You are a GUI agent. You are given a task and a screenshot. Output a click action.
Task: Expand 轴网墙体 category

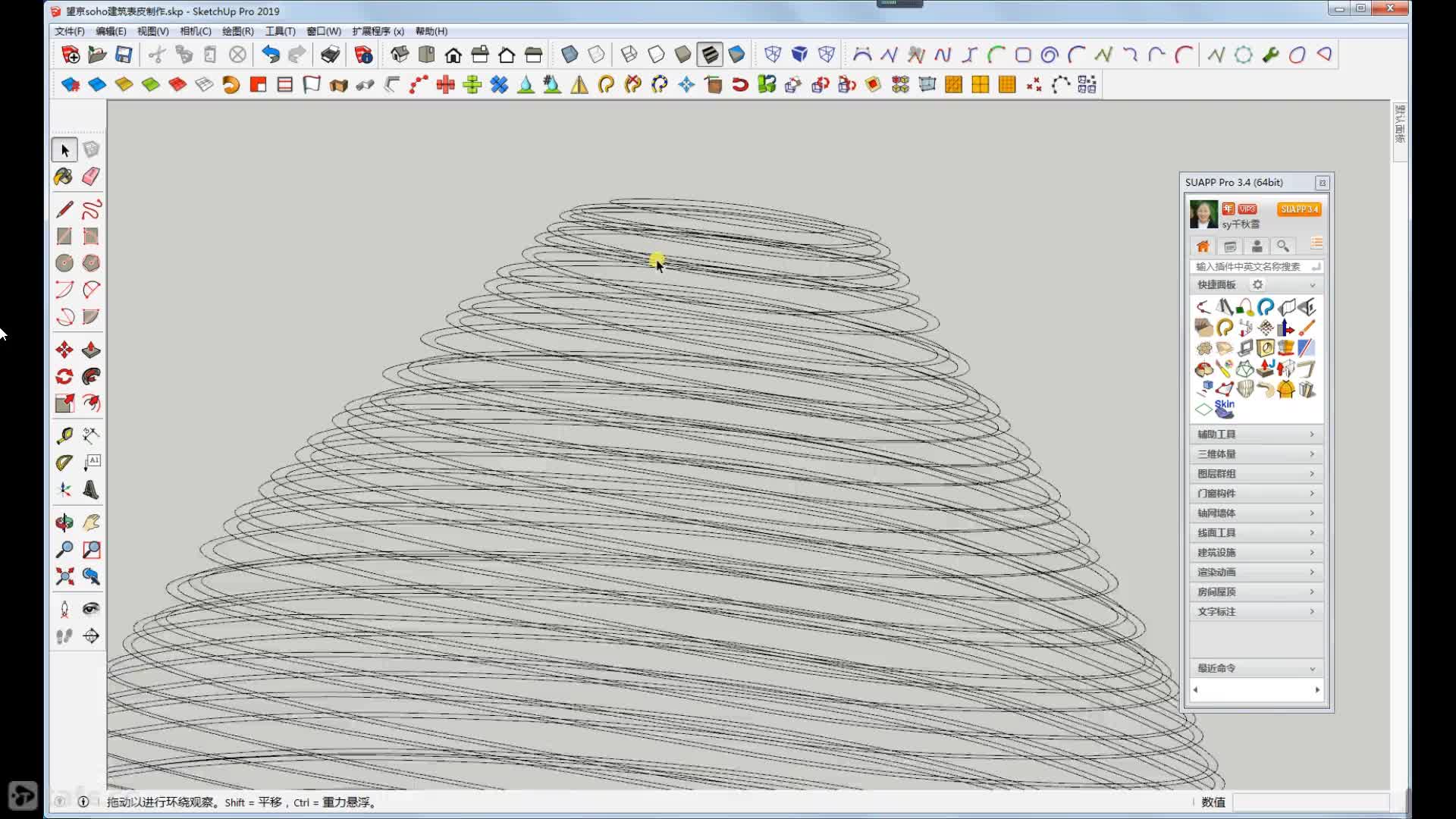tap(1257, 513)
